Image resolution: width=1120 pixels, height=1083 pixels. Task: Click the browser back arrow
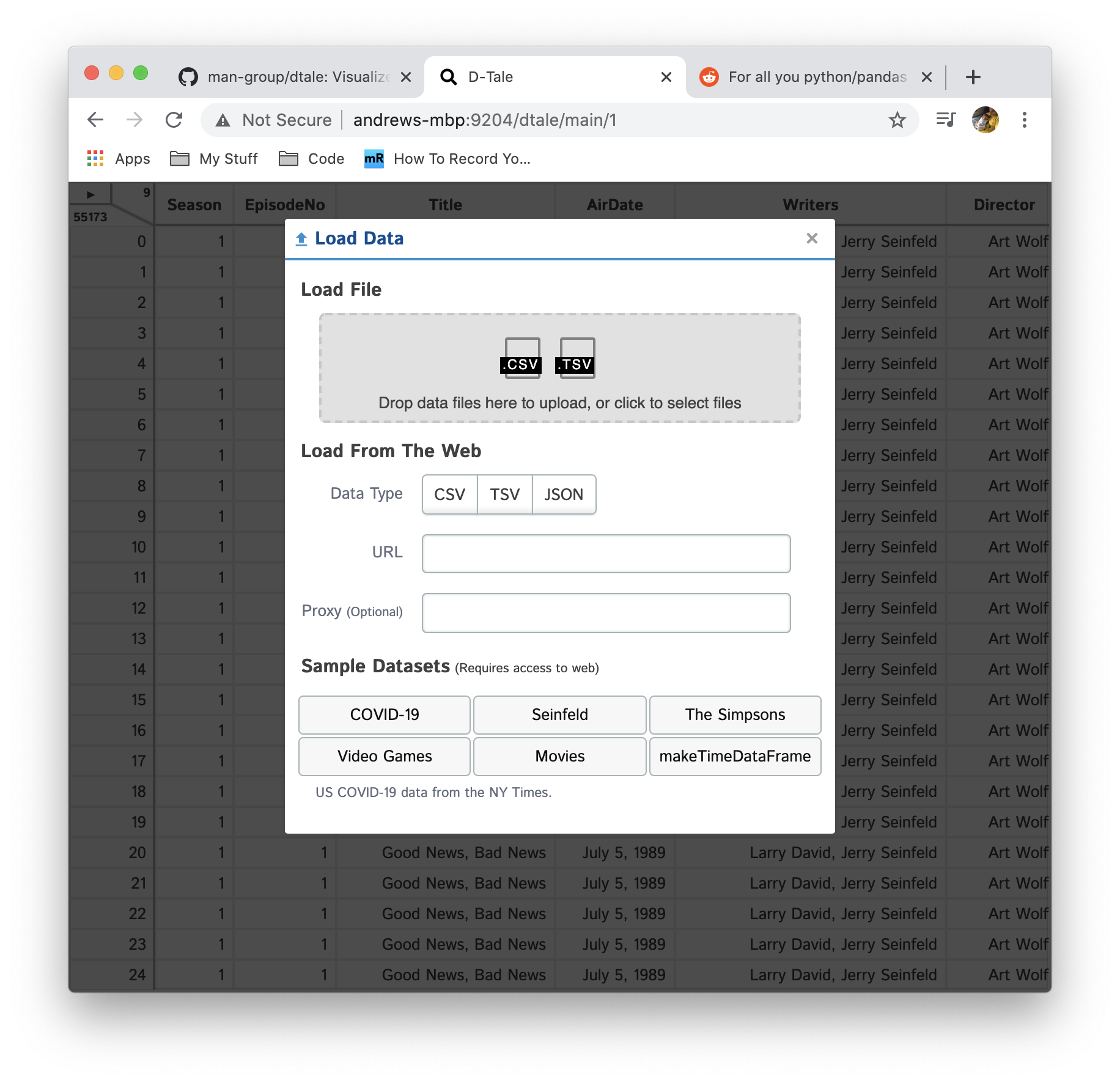point(95,120)
